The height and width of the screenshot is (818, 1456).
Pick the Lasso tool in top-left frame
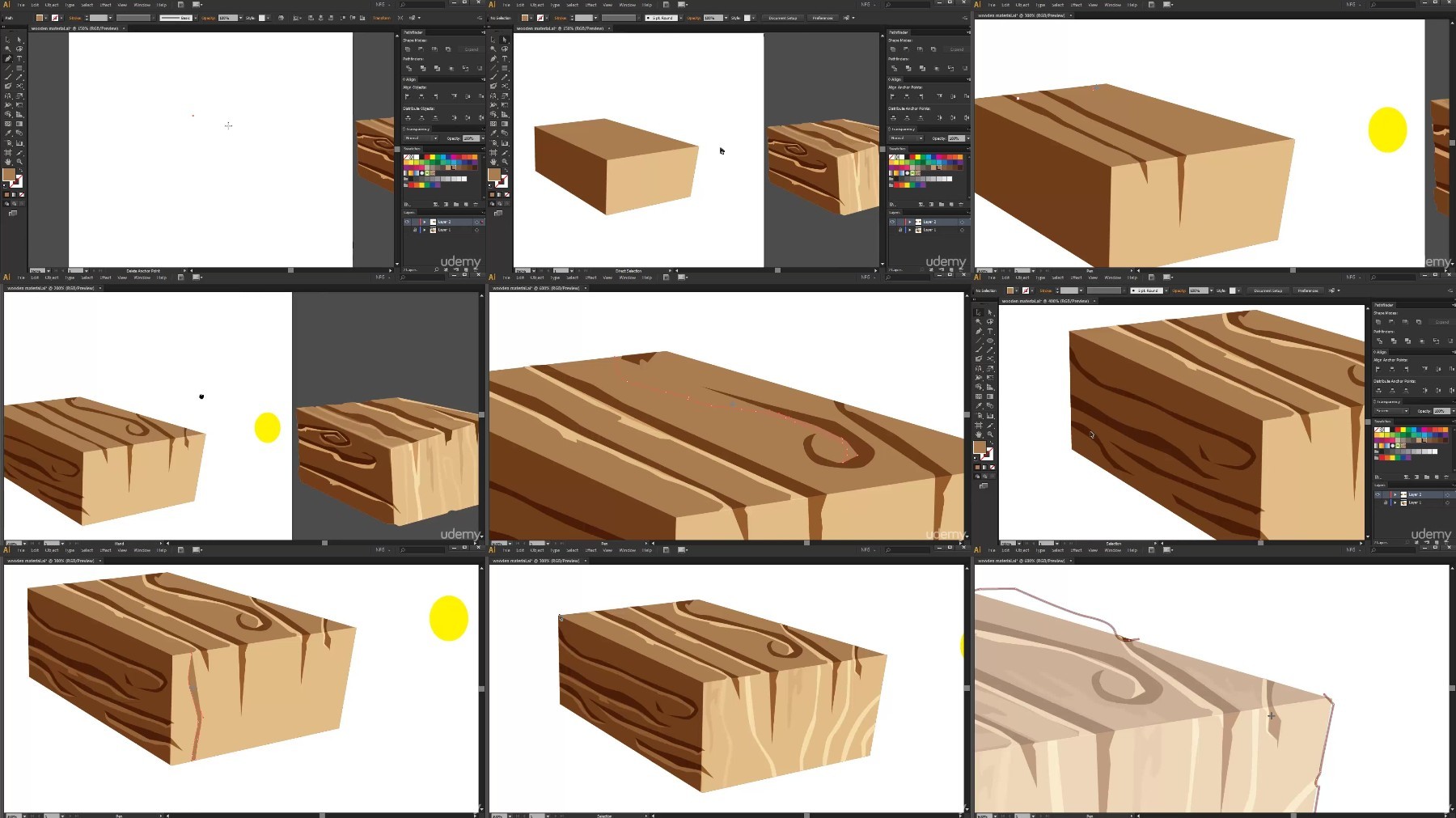[19, 49]
